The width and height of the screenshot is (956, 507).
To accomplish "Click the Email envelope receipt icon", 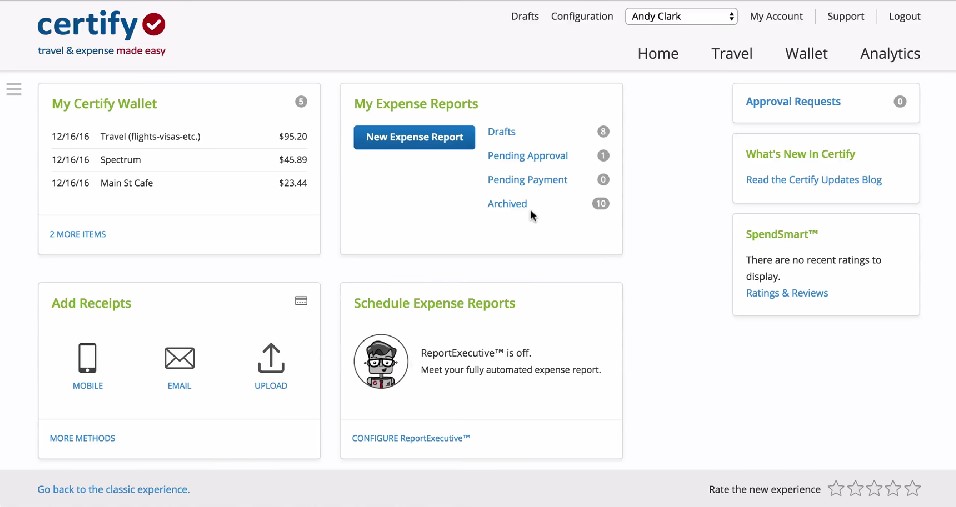I will [179, 358].
